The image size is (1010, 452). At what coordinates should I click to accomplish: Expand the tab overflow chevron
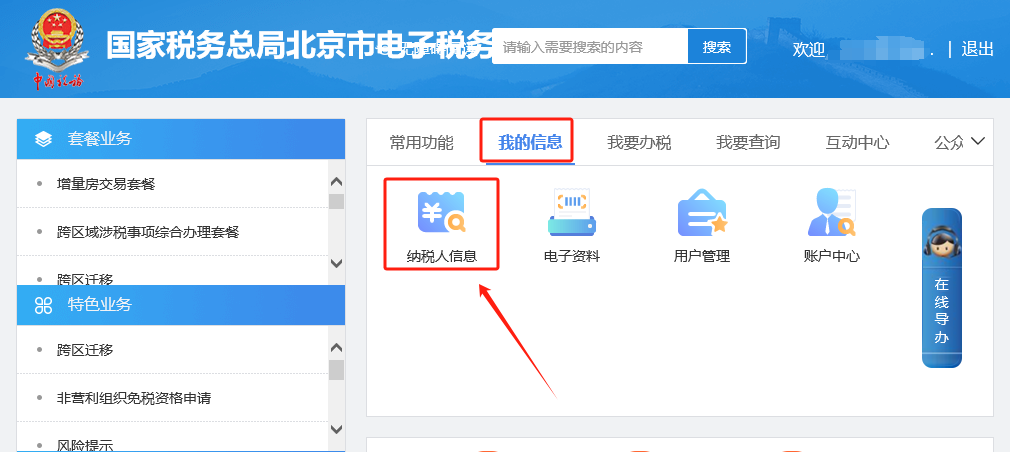(x=978, y=141)
